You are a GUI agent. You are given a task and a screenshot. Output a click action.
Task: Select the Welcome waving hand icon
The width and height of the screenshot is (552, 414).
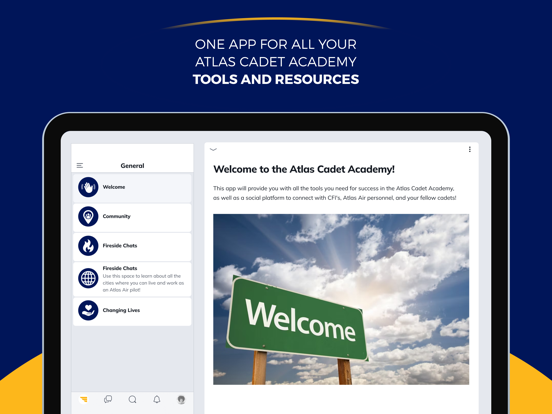point(88,187)
